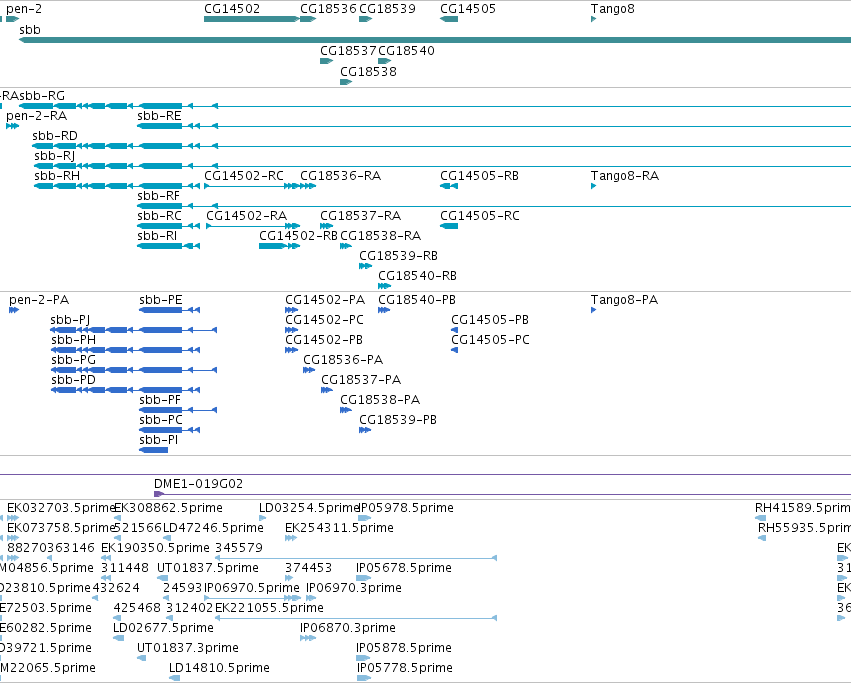The image size is (851, 683).
Task: Select the pen-2 gene label
Action: [24, 9]
